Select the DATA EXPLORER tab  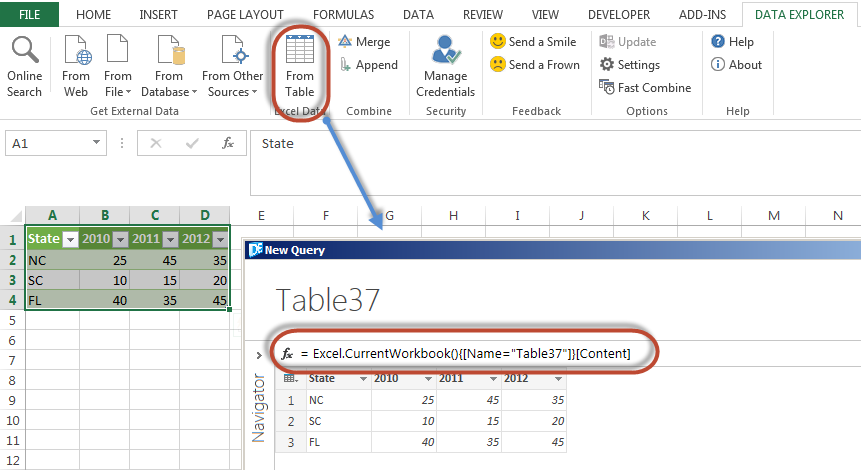[x=799, y=15]
